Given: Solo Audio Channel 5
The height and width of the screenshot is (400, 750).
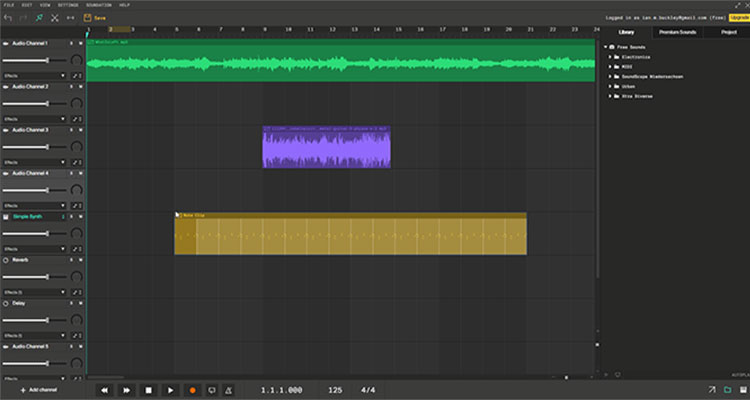Looking at the screenshot, I should (71, 346).
